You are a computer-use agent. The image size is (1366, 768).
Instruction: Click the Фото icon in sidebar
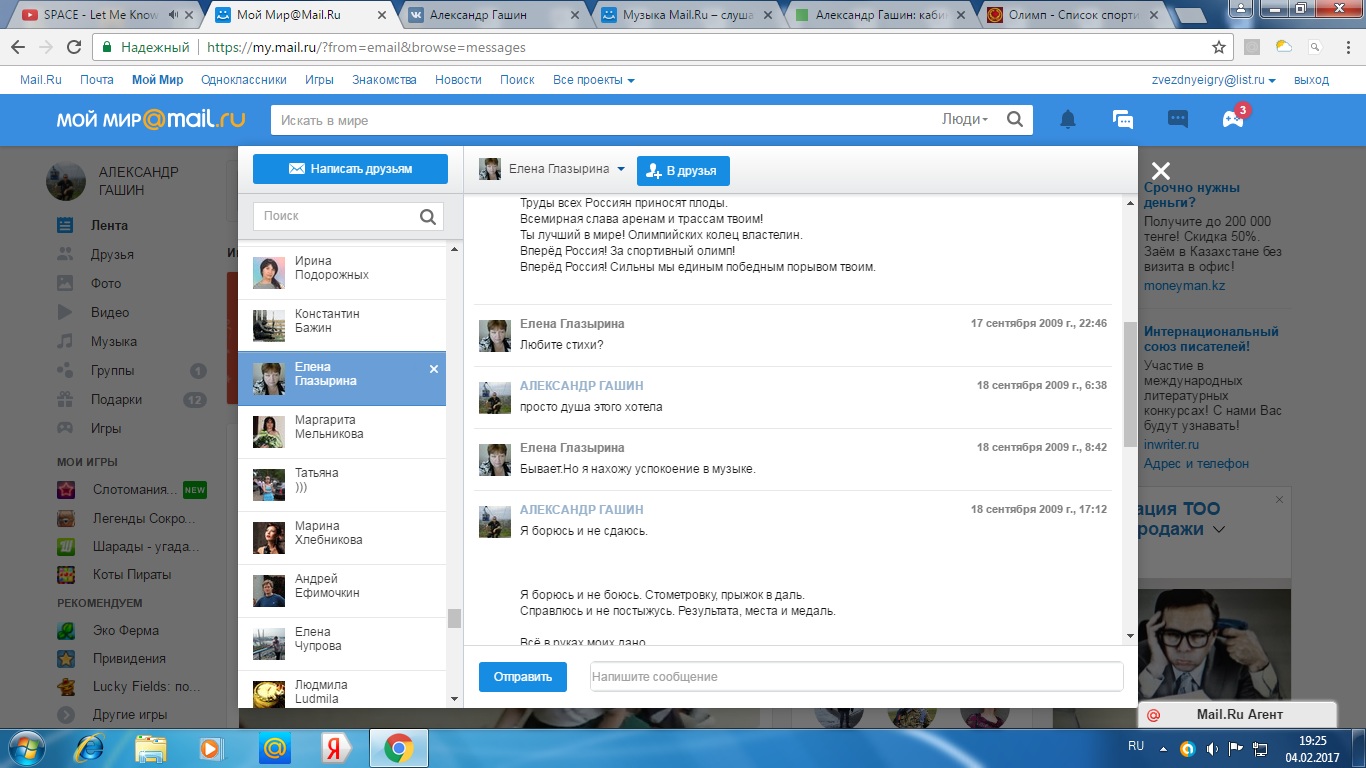point(66,283)
